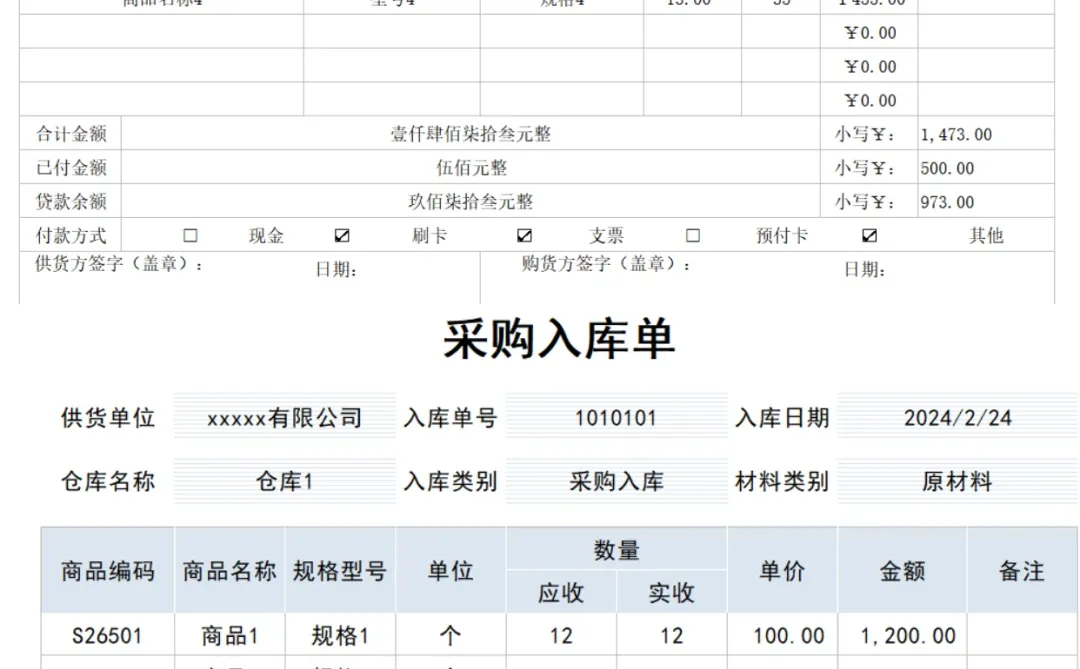Select the 入库类别 cell 采购入库
The height and width of the screenshot is (669, 1080).
(x=617, y=481)
